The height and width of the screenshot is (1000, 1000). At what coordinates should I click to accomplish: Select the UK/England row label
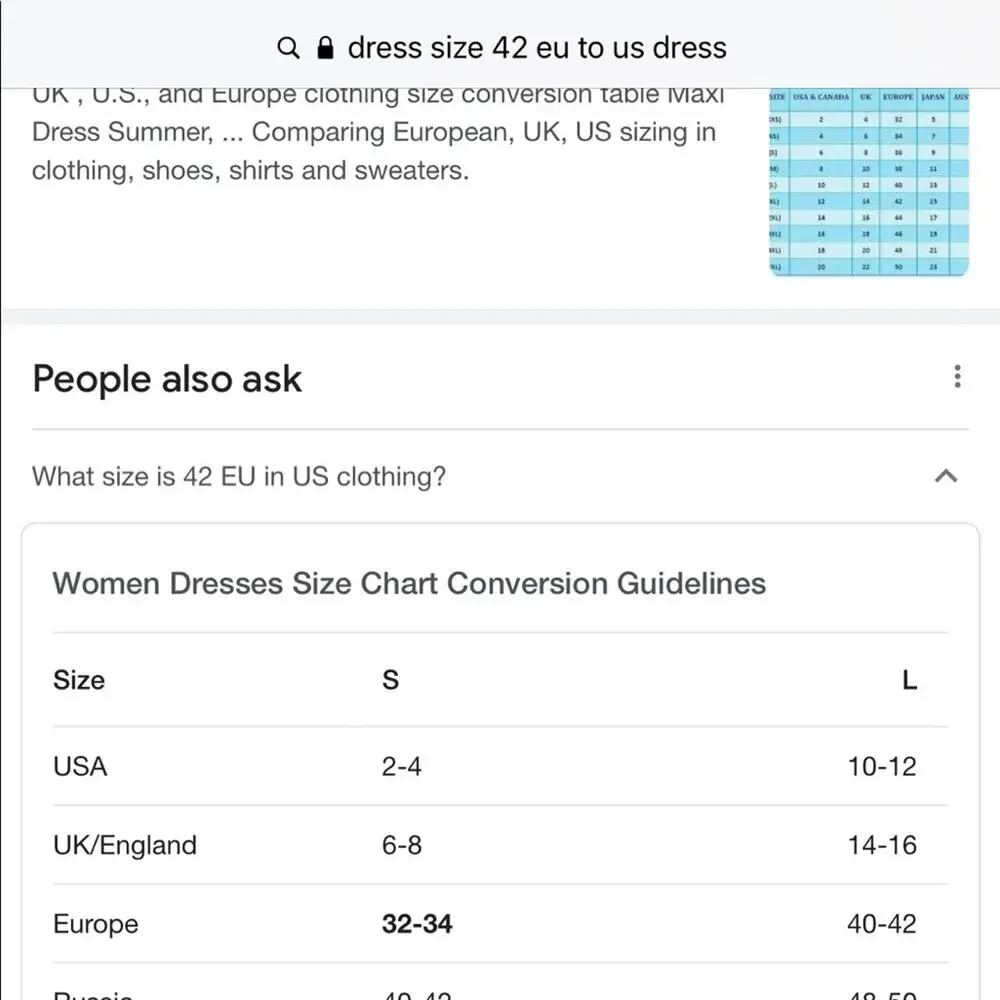(125, 845)
